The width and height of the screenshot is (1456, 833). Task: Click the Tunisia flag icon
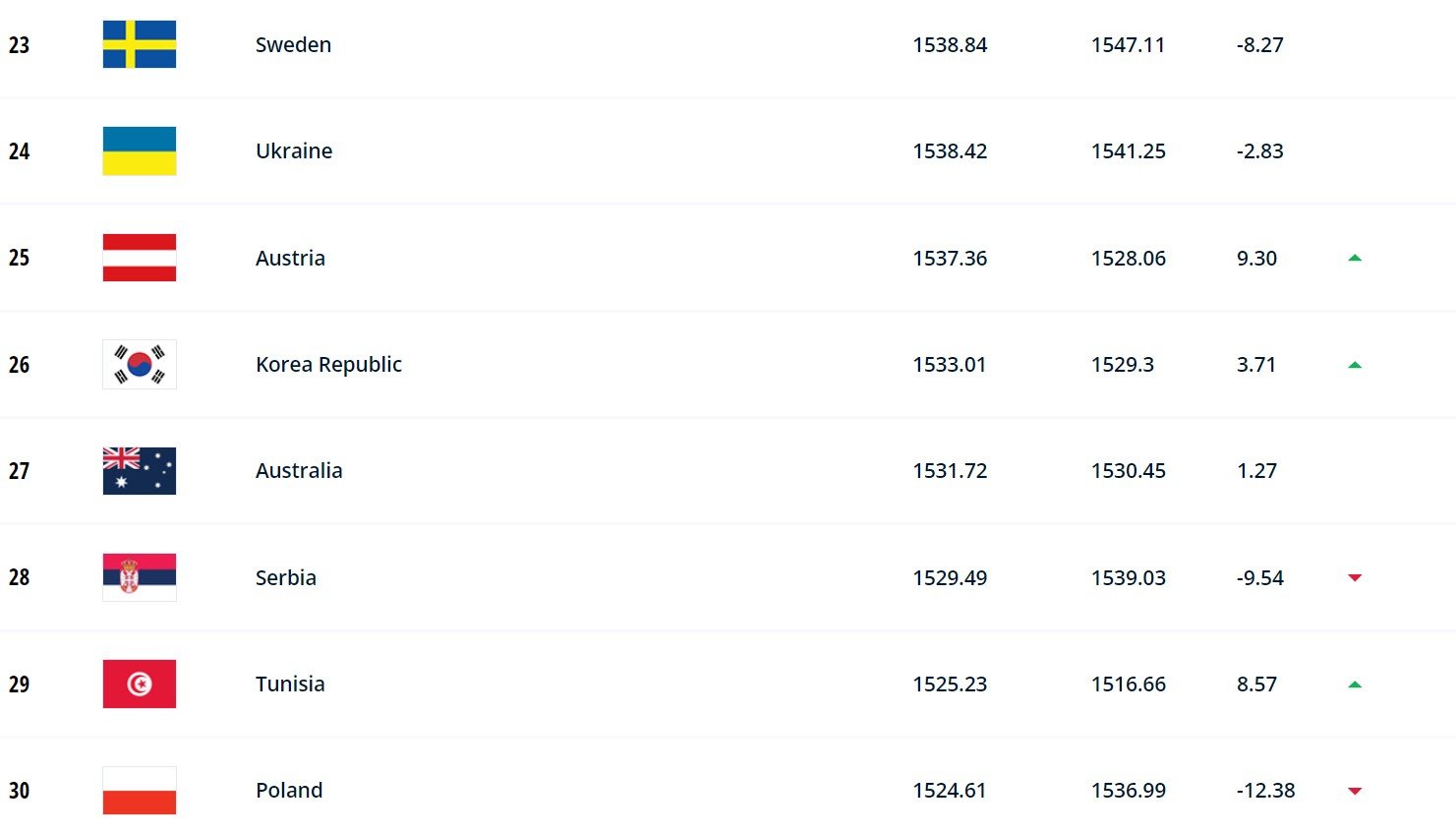[140, 684]
